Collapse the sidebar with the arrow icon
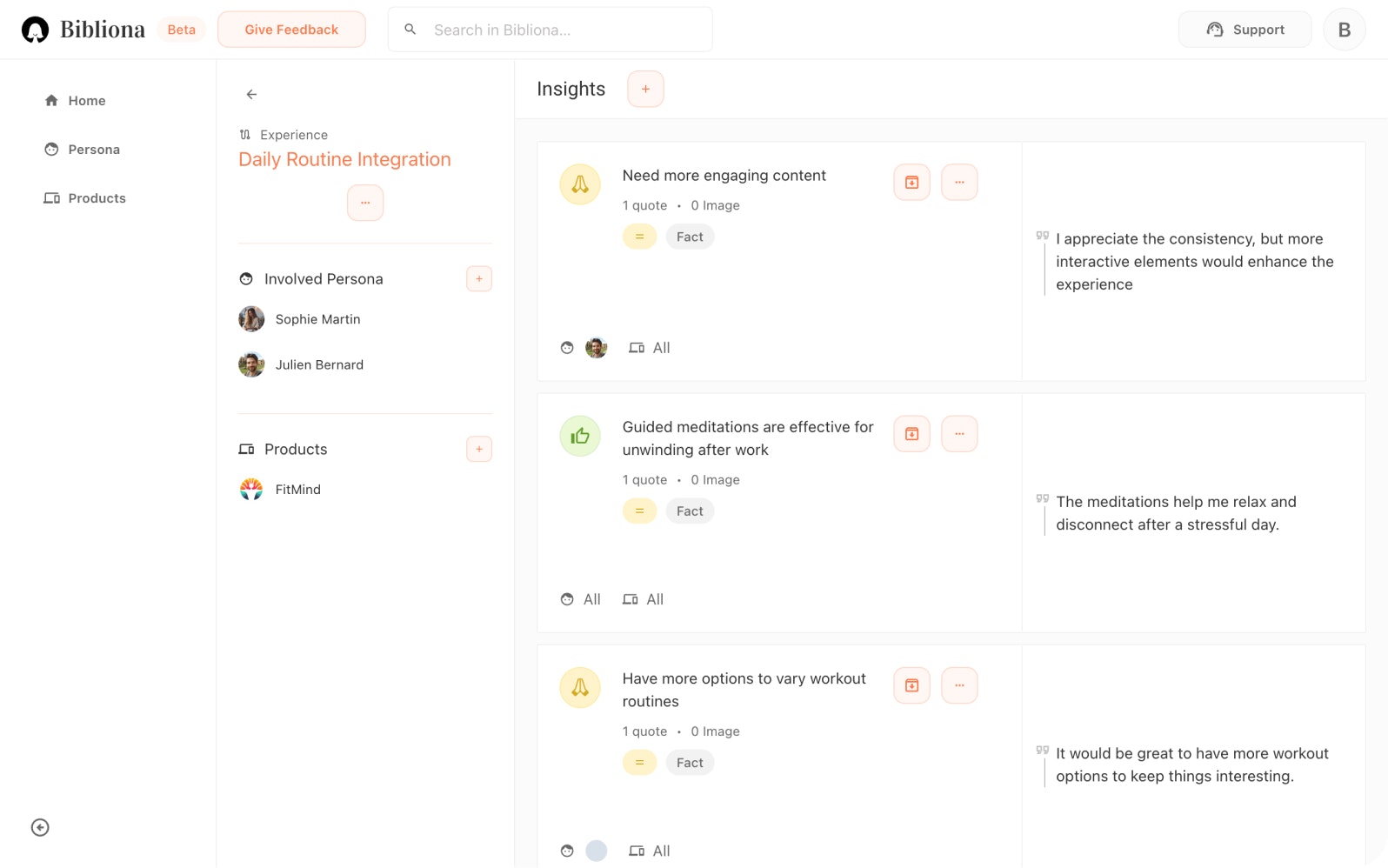 (x=40, y=827)
